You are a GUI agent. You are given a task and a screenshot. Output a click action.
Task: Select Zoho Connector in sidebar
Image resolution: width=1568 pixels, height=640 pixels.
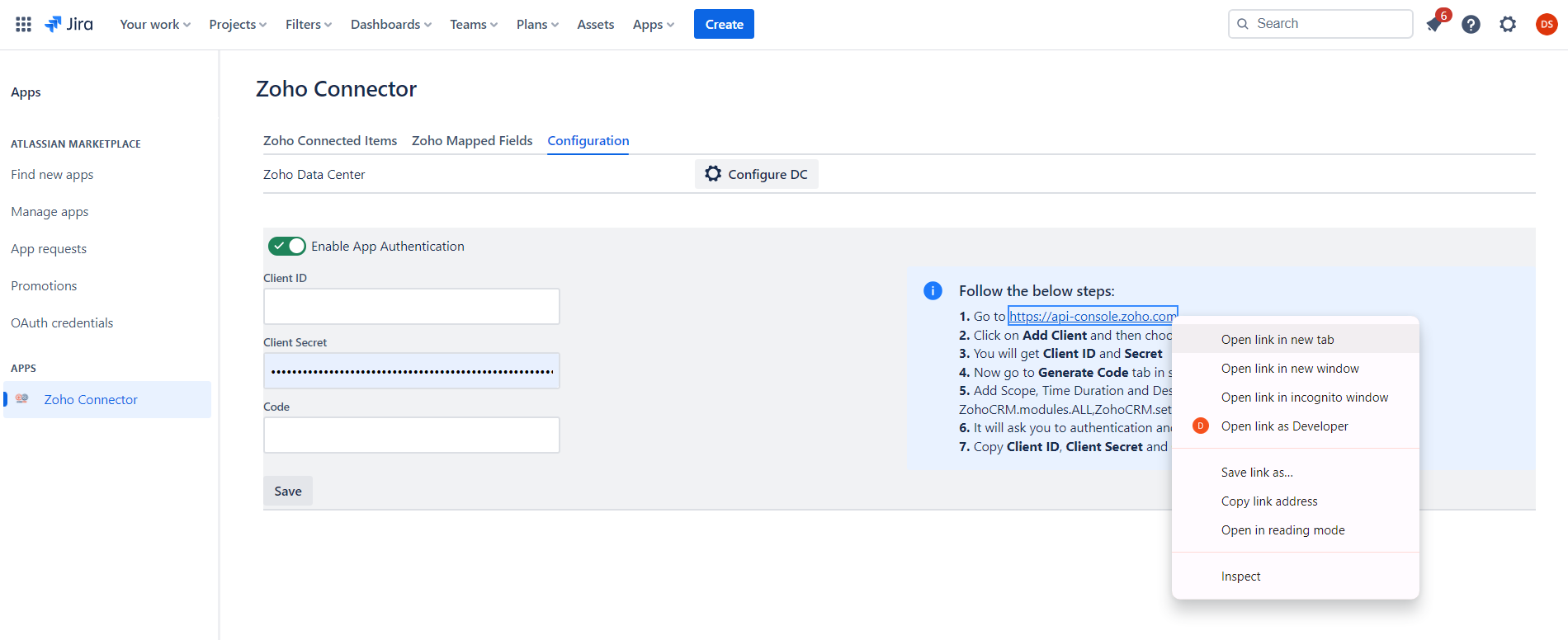click(107, 399)
